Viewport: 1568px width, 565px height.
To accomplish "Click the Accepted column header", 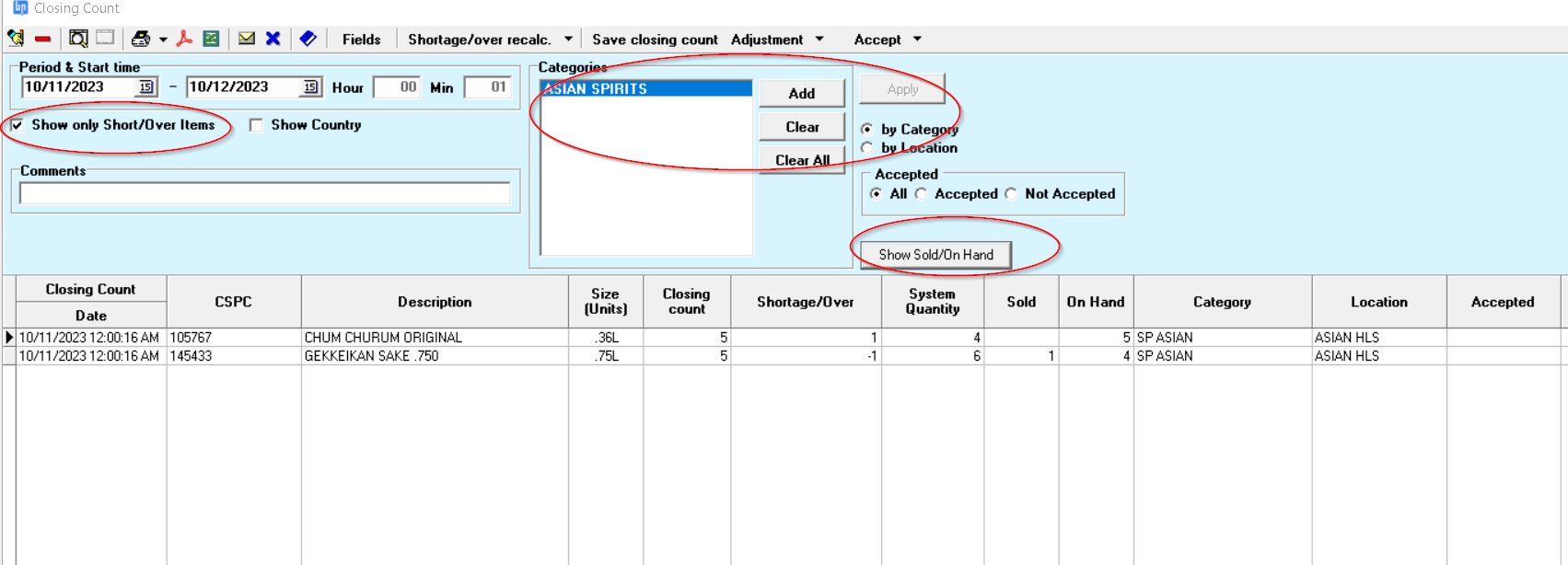I will 1503,302.
